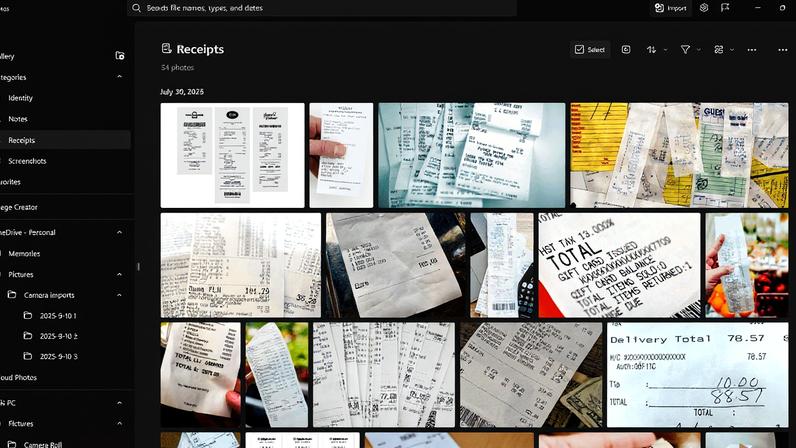
Task: Expand the sort dropdown chevron
Action: point(666,50)
